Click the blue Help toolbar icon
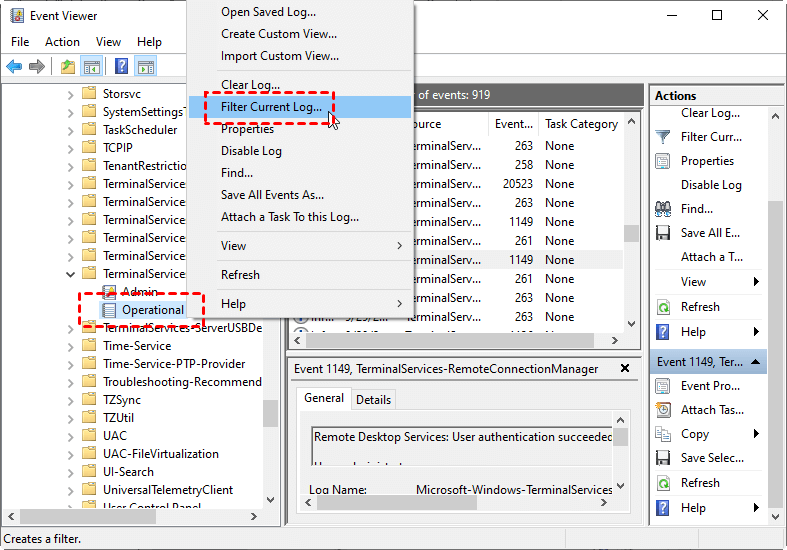 (121, 67)
